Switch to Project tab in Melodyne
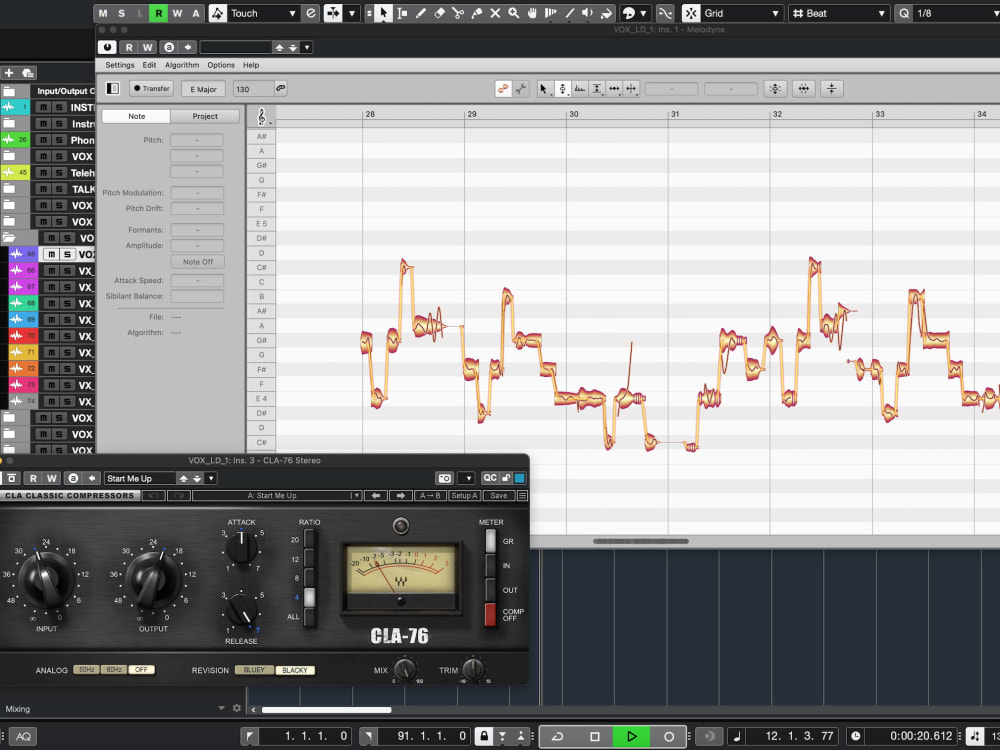This screenshot has width=1000, height=750. coord(205,116)
